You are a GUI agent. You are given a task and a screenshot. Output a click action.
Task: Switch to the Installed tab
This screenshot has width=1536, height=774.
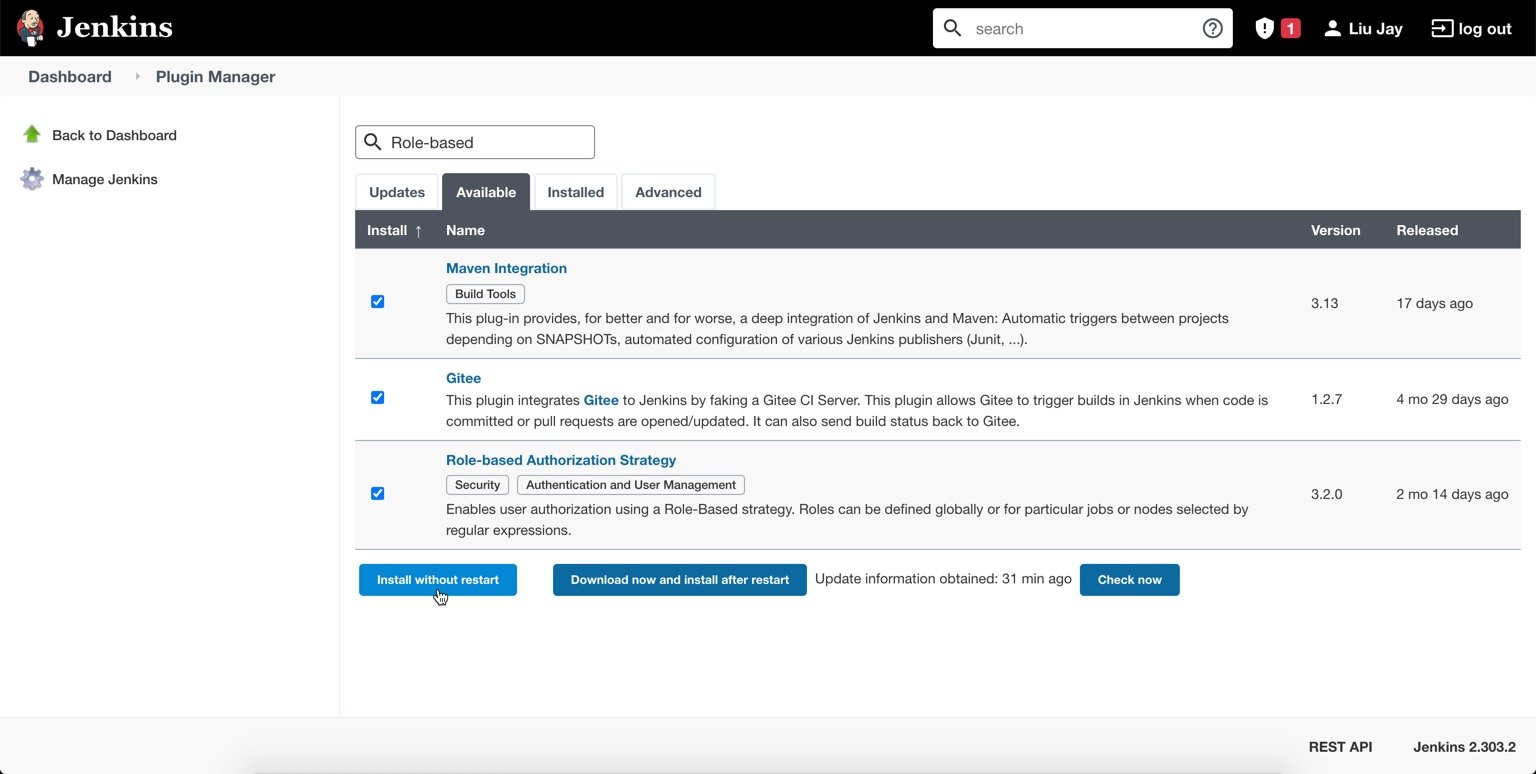pos(575,192)
